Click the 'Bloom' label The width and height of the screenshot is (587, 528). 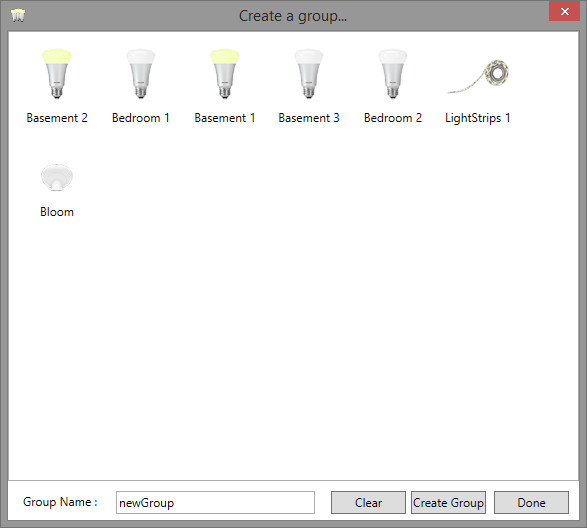pos(57,212)
